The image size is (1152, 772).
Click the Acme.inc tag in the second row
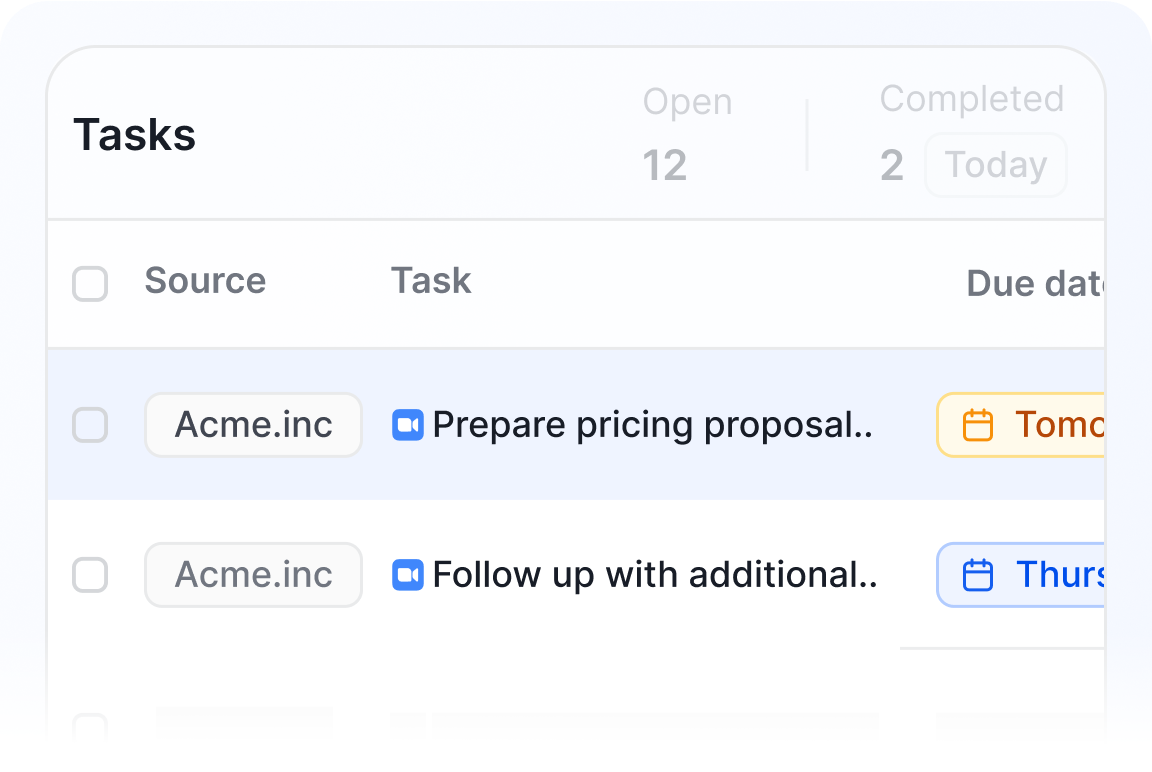coord(253,575)
